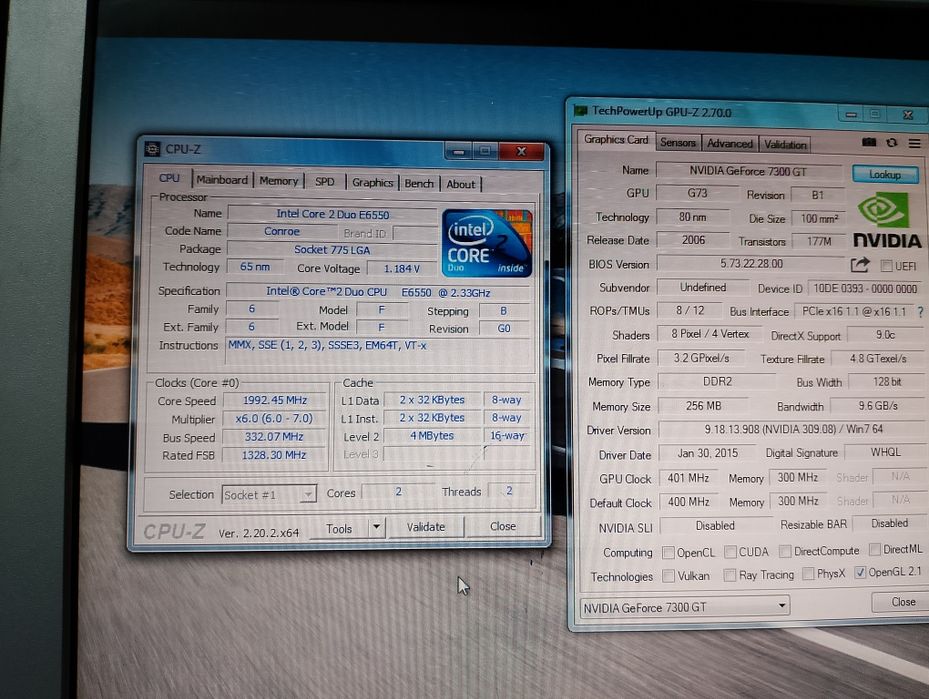Image resolution: width=929 pixels, height=699 pixels.
Task: Select the CPU tab
Action: click(x=169, y=178)
